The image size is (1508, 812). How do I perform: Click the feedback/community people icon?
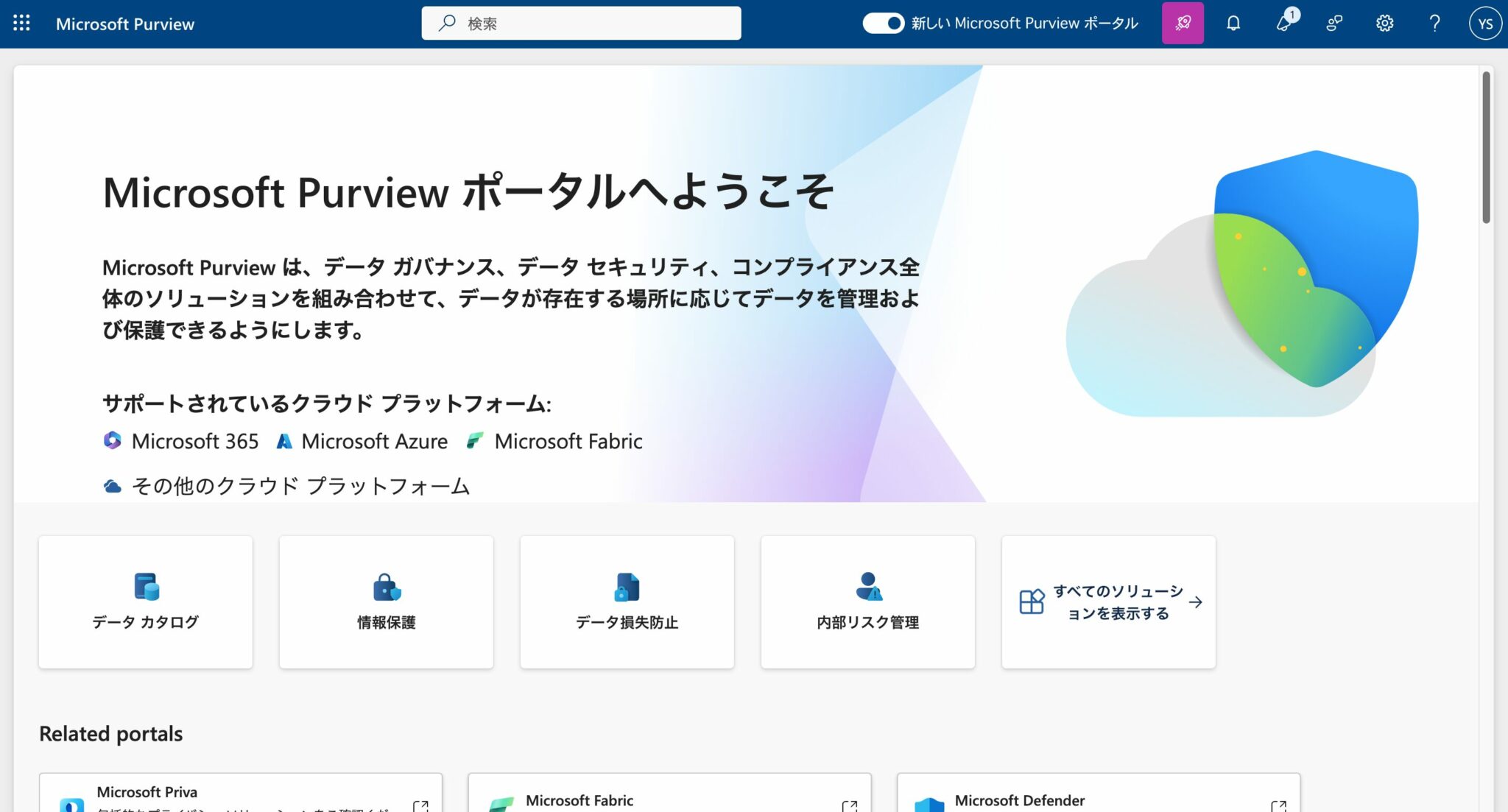(x=1334, y=24)
